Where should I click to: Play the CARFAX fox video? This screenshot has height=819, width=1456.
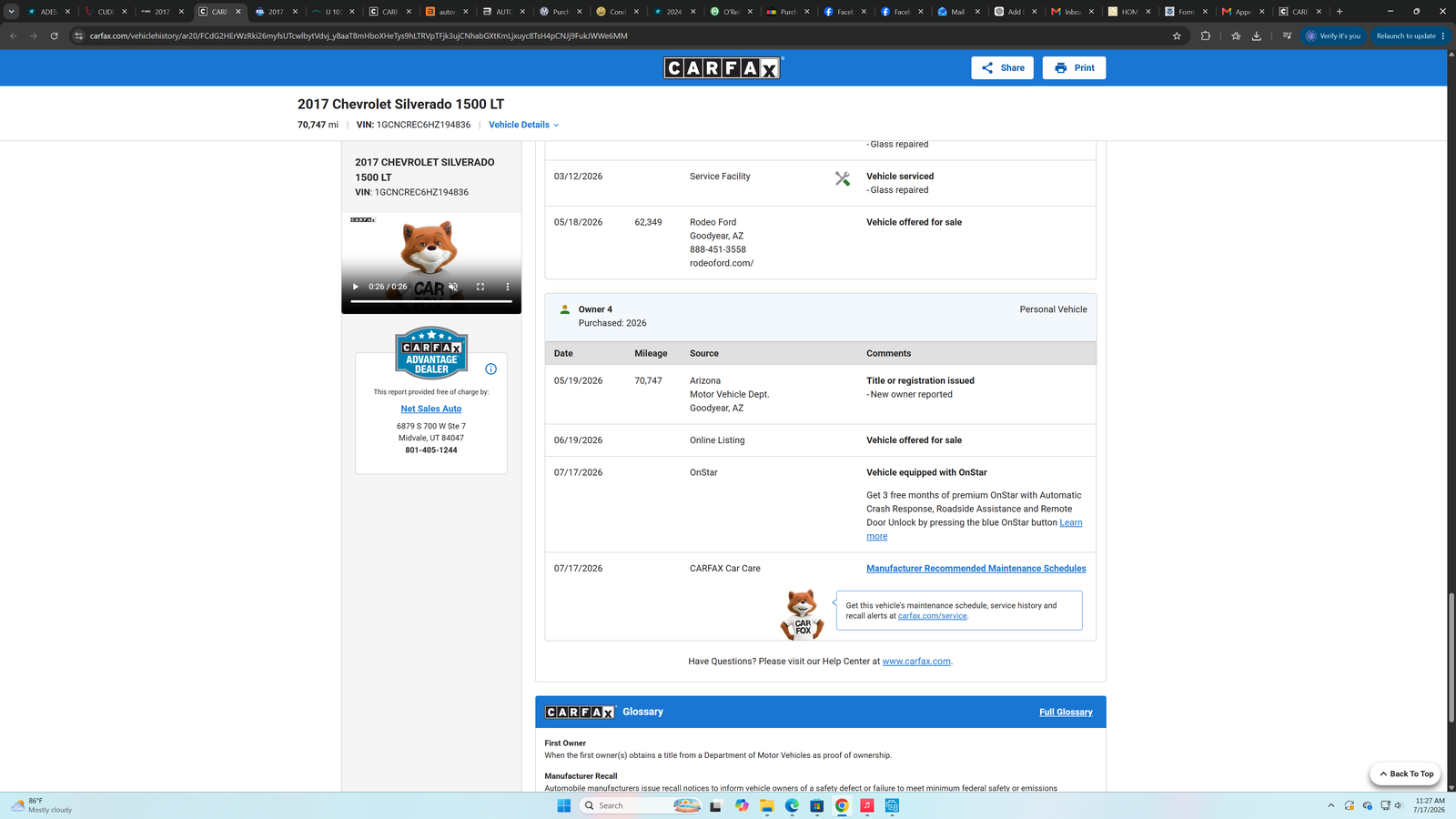click(x=356, y=287)
